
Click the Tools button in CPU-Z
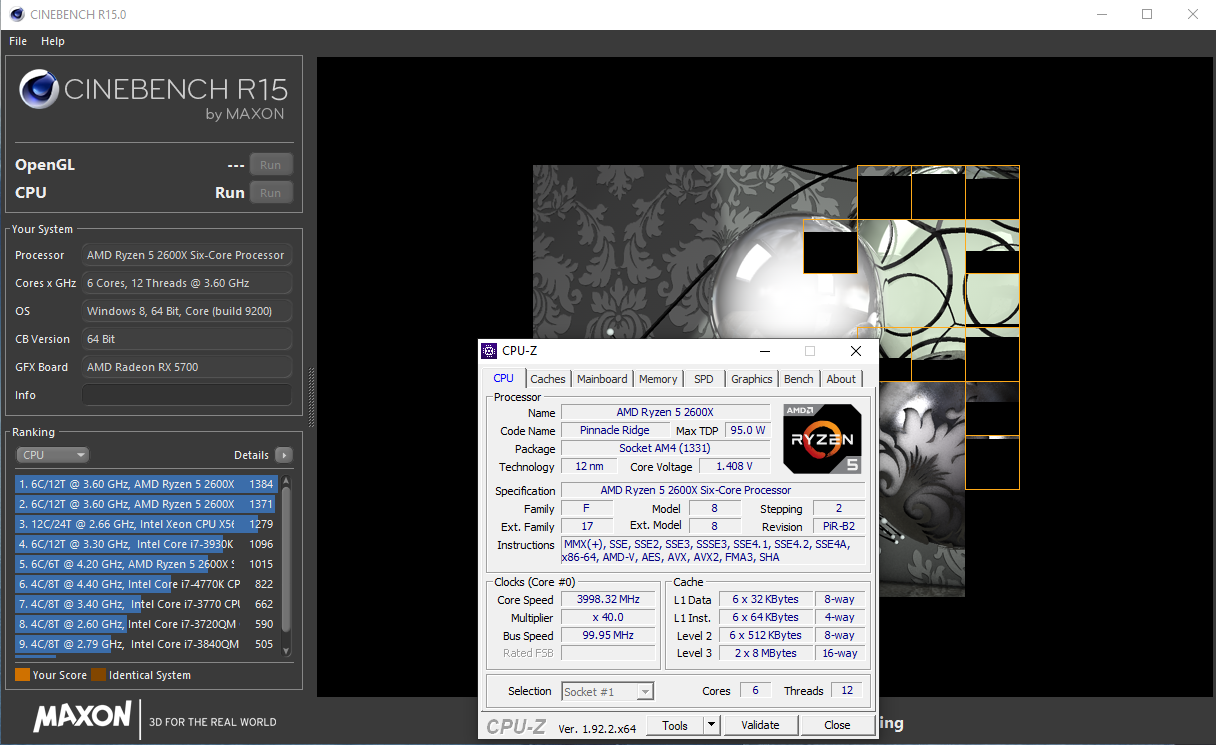[x=675, y=725]
